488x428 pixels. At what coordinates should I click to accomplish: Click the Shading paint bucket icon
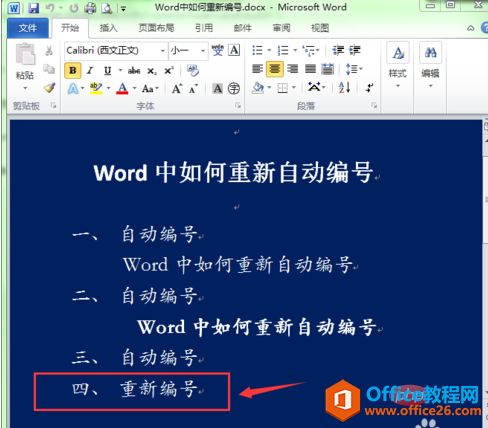click(x=258, y=88)
